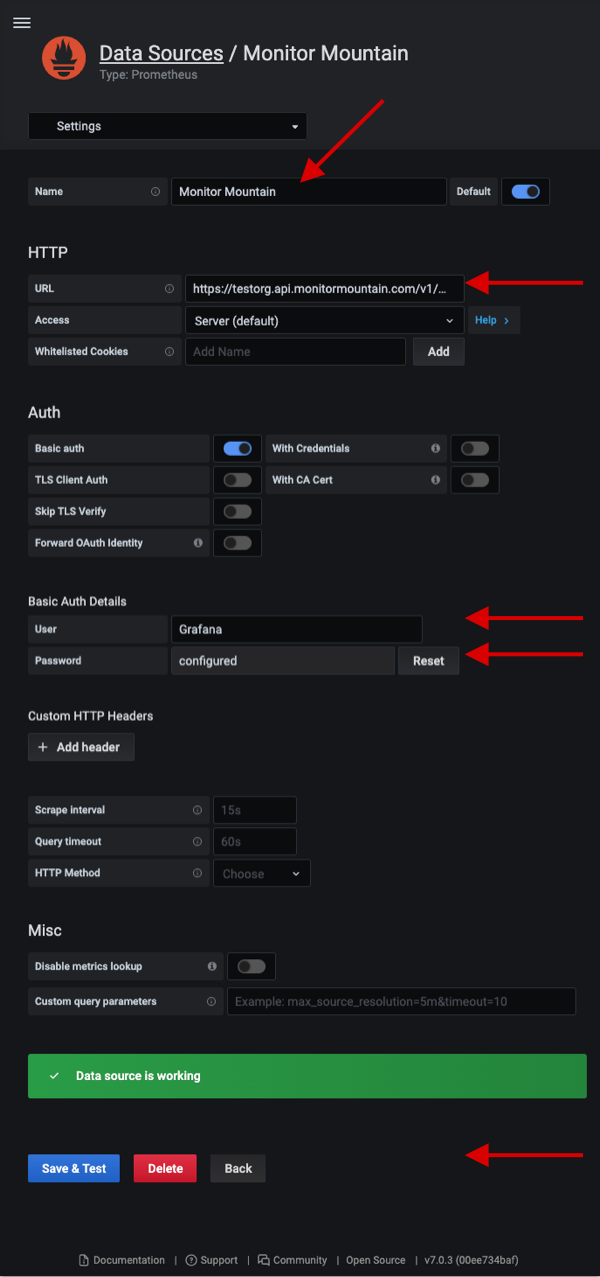
Task: Open the Settings page dropdown
Action: pyautogui.click(x=167, y=126)
